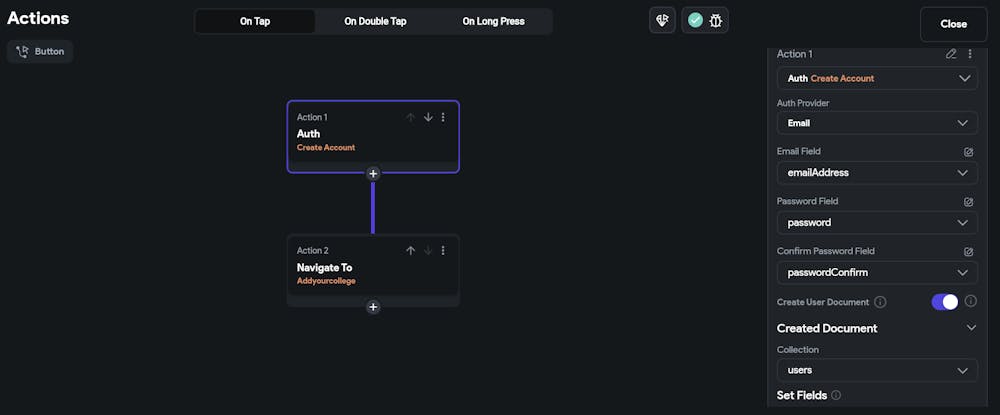Add action with plus below Action 1
Screen dimensions: 1000x415
(x=373, y=173)
